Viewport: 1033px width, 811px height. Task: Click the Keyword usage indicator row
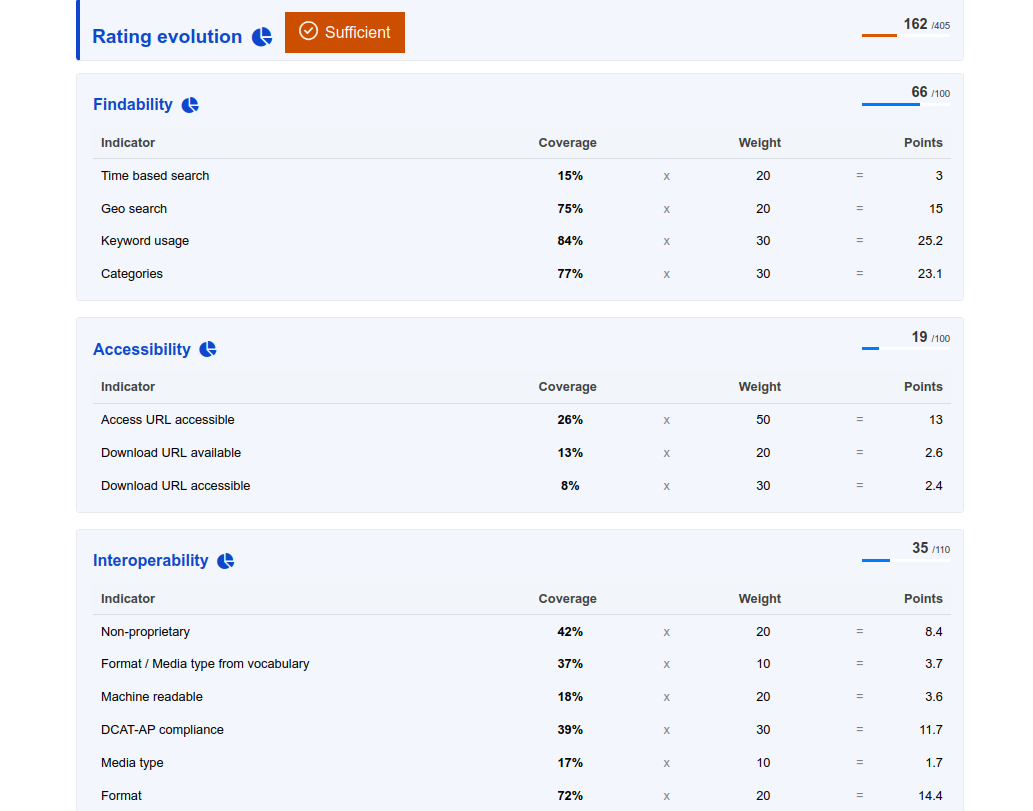pyautogui.click(x=145, y=241)
